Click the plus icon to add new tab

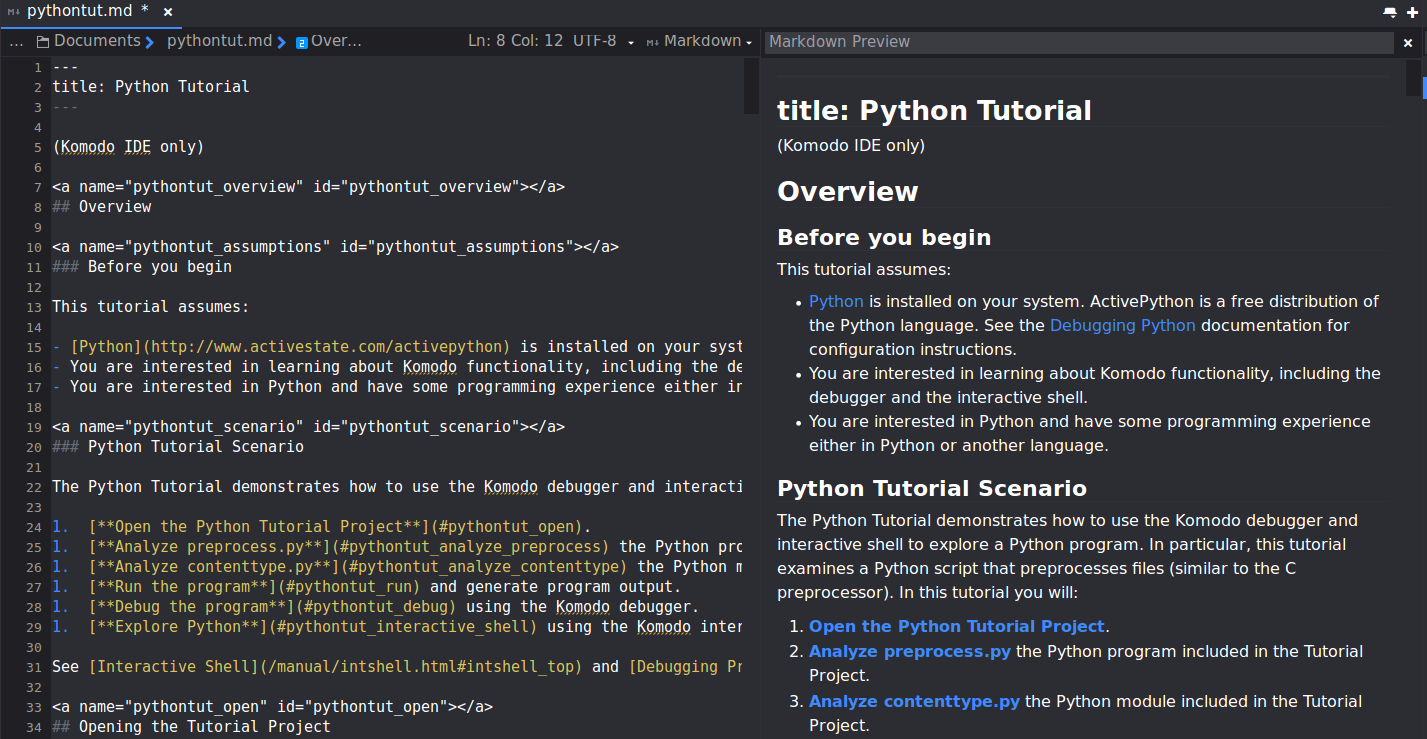(1412, 12)
